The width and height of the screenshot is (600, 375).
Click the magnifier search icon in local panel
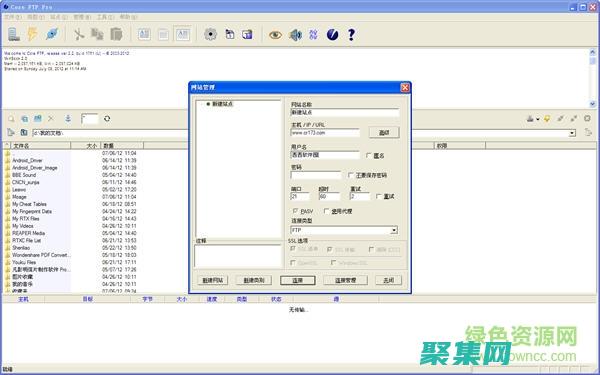(x=11, y=119)
